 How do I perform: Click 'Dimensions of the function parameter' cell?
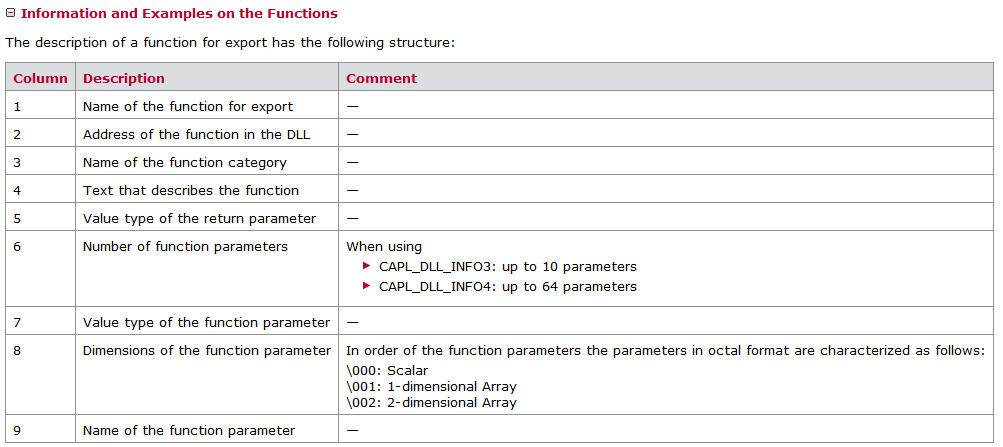point(207,350)
